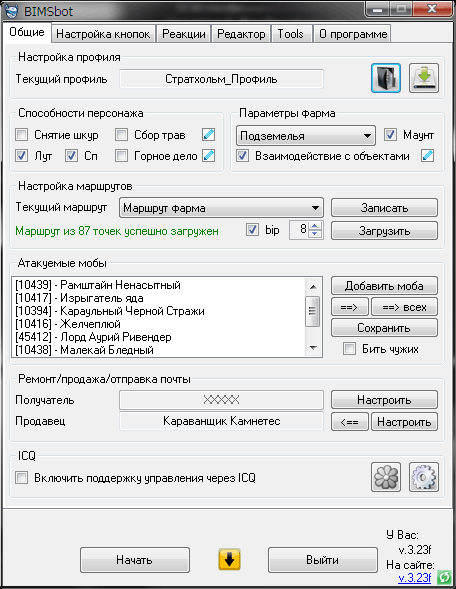Enable the Снятие шкур checkbox
This screenshot has height=589, width=456.
point(22,134)
